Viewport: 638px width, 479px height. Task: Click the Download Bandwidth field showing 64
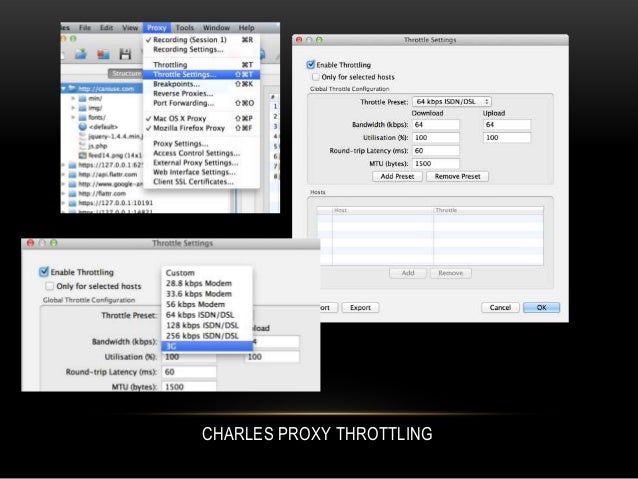(x=436, y=125)
